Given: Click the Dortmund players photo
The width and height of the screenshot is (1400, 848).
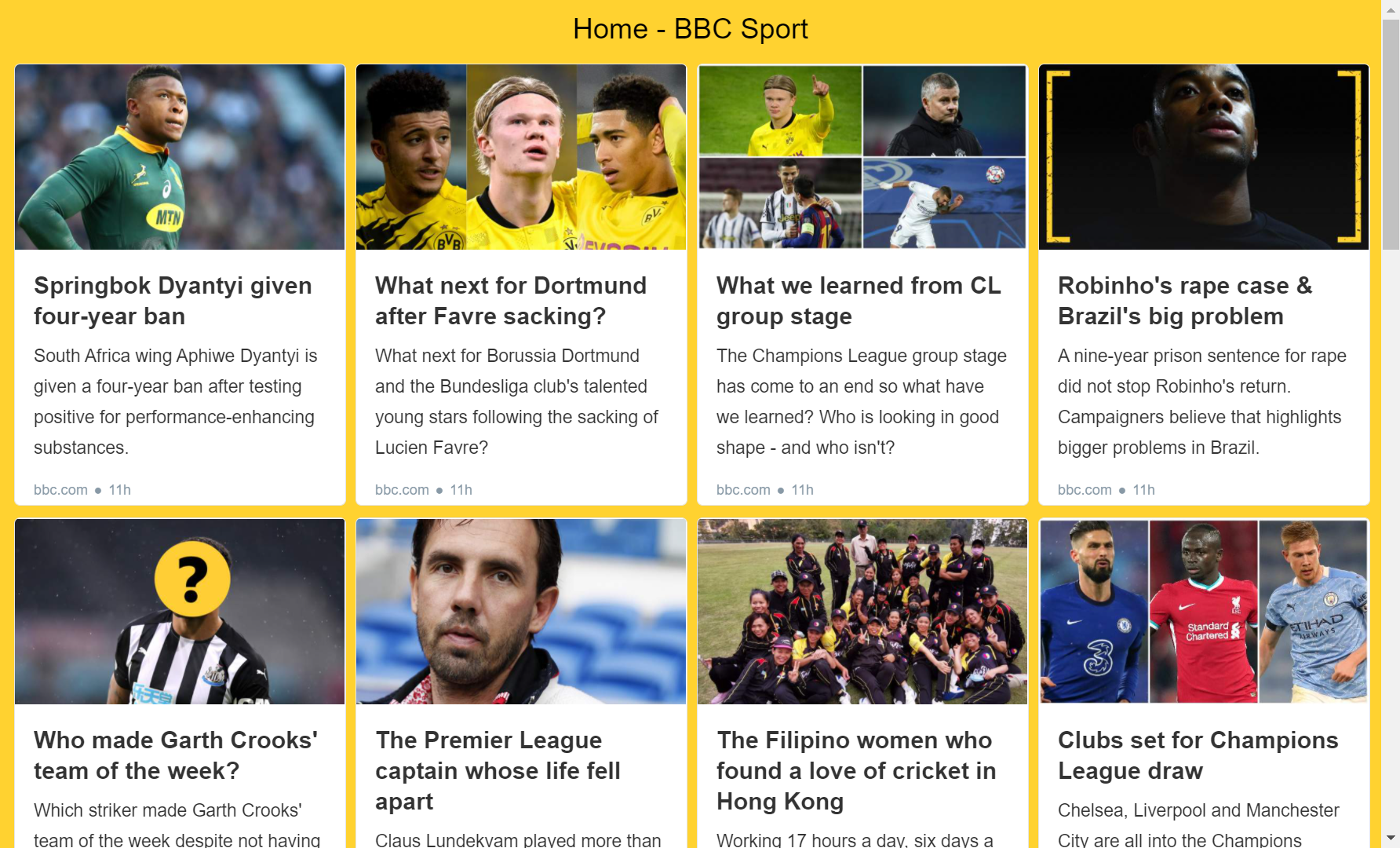Looking at the screenshot, I should [521, 157].
